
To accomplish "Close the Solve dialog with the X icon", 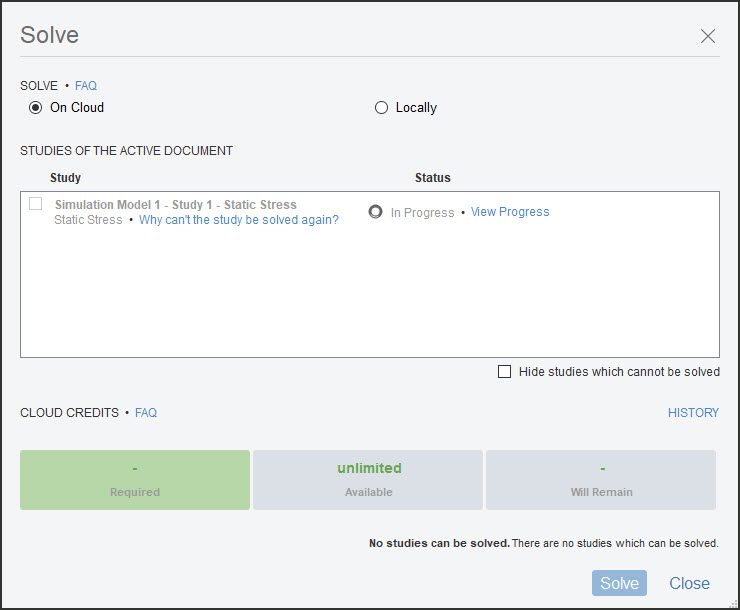I will point(708,36).
